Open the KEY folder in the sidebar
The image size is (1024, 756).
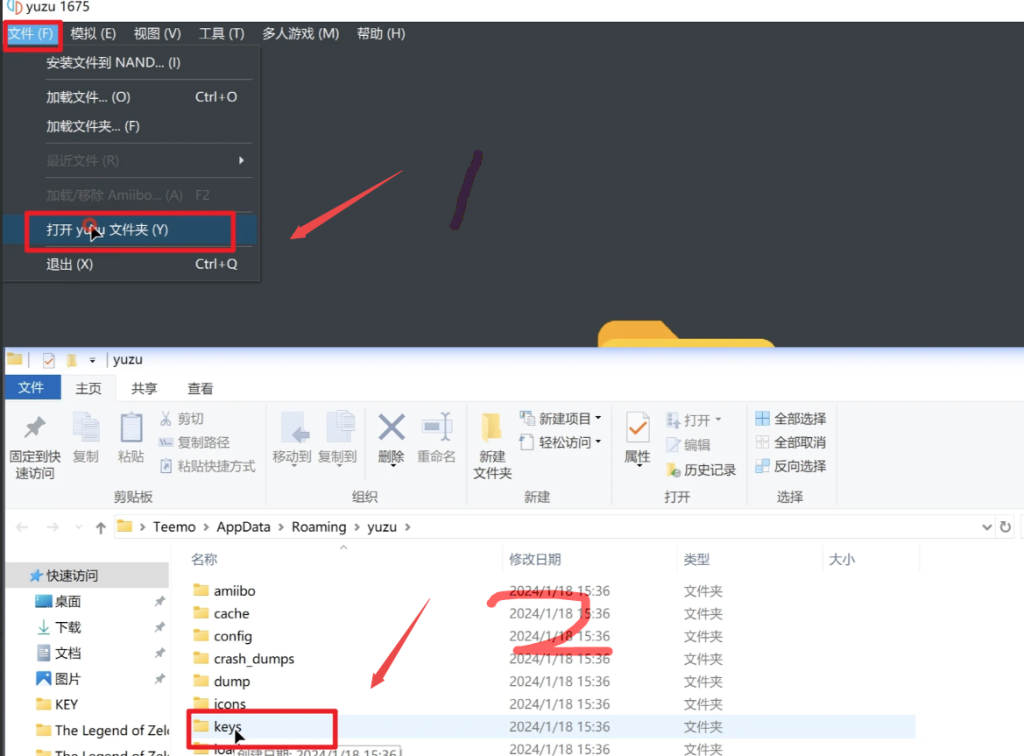tap(66, 704)
